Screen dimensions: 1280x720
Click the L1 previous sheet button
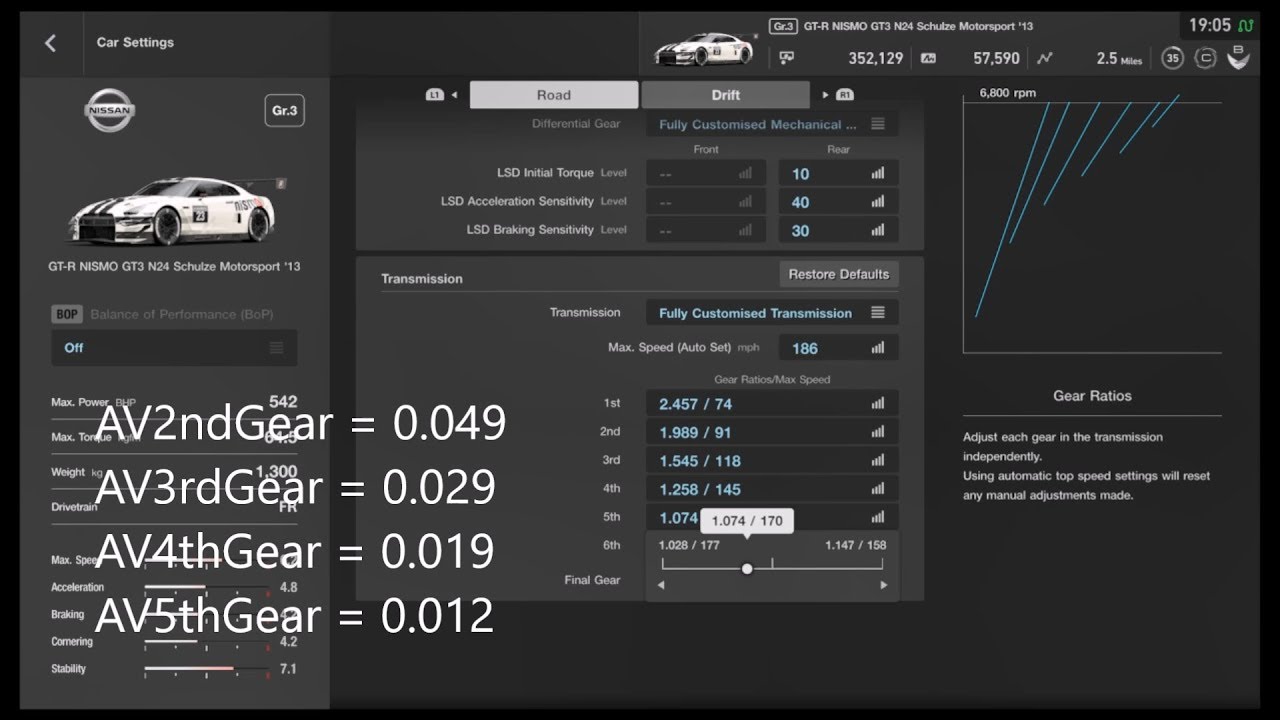(434, 95)
